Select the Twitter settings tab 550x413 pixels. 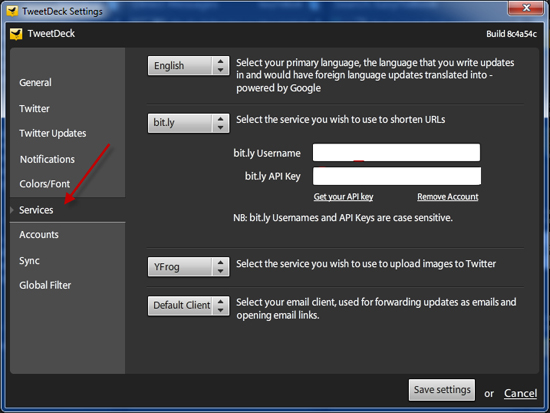point(34,108)
